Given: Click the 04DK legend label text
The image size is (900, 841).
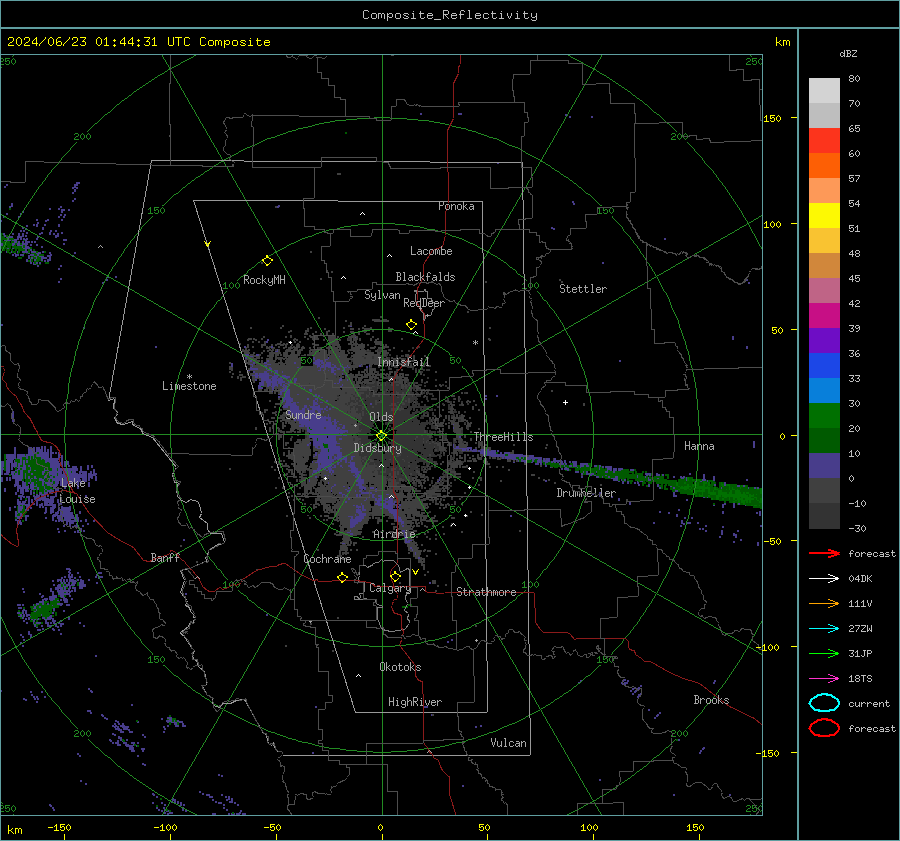Looking at the screenshot, I should [860, 579].
